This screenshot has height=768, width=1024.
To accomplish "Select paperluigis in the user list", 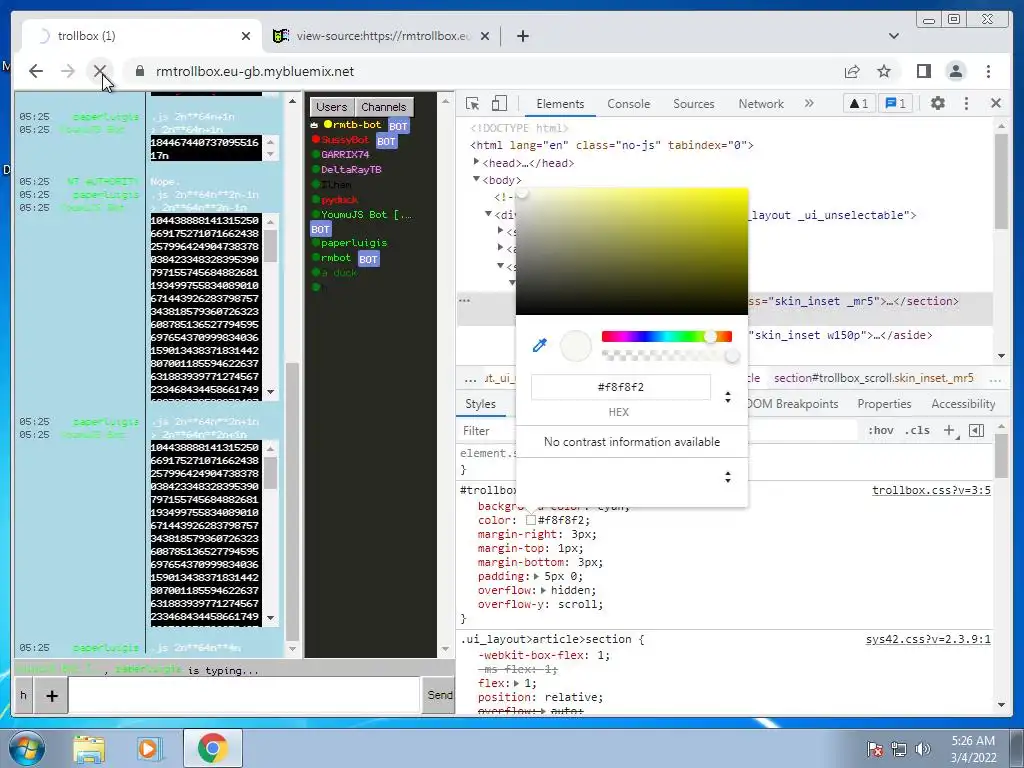I will [x=353, y=242].
